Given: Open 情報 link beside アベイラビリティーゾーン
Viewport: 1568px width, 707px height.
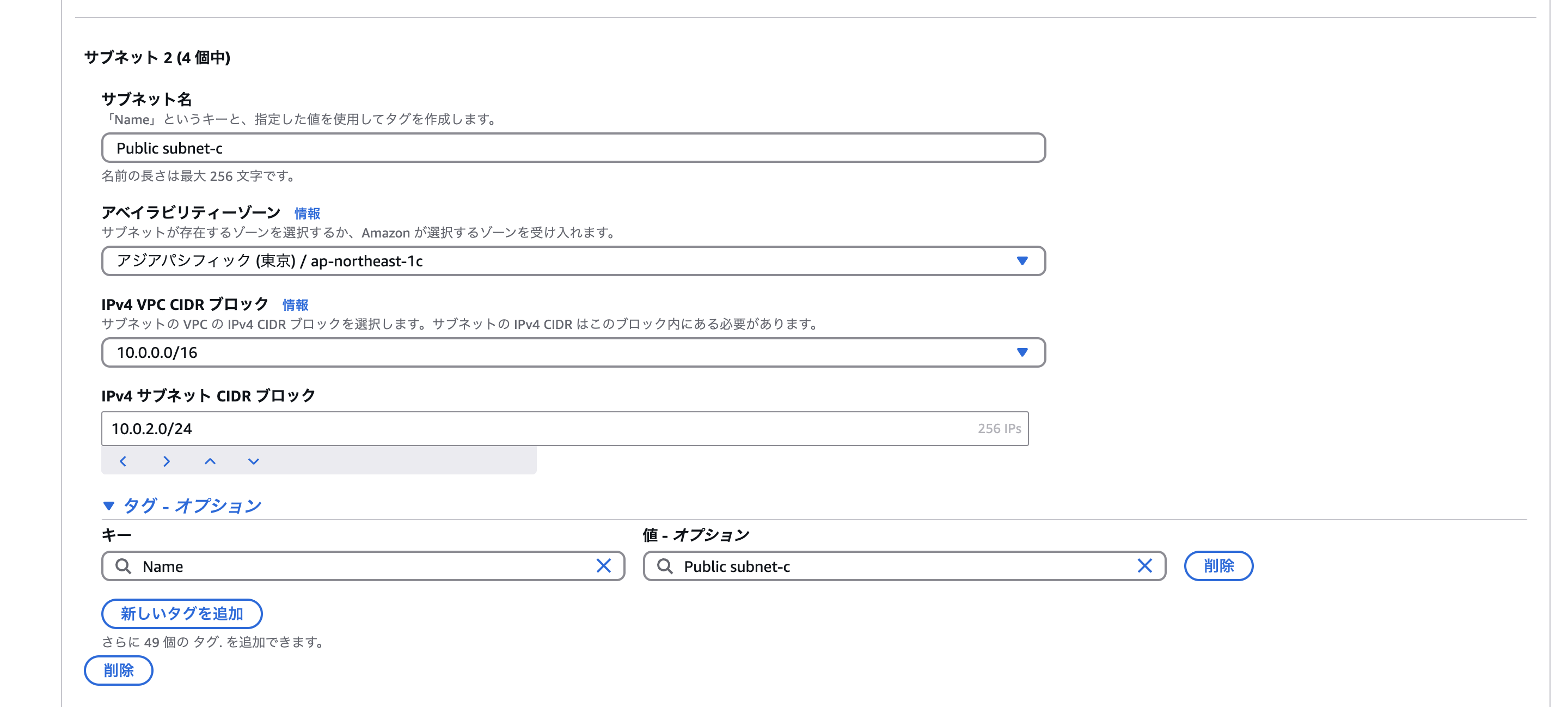Looking at the screenshot, I should [x=307, y=213].
